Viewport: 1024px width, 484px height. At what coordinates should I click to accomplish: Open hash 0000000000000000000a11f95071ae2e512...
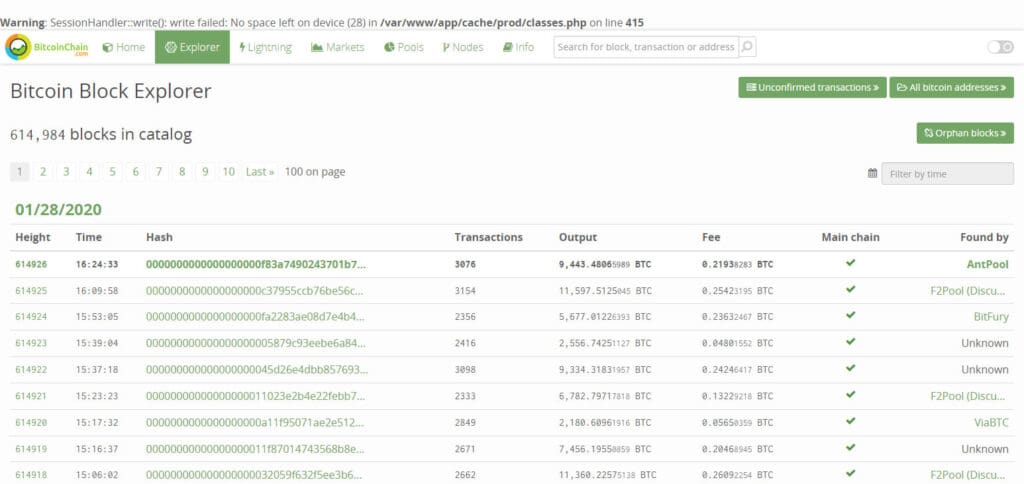(253, 423)
